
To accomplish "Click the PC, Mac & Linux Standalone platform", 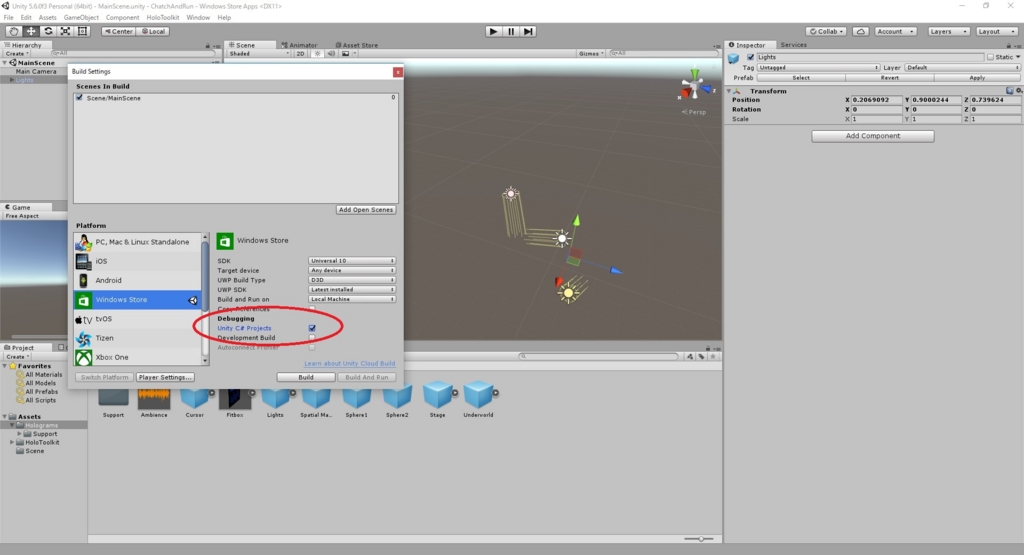I will click(138, 242).
